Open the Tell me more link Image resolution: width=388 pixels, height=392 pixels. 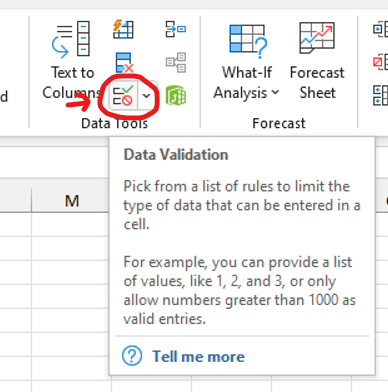pyautogui.click(x=198, y=356)
